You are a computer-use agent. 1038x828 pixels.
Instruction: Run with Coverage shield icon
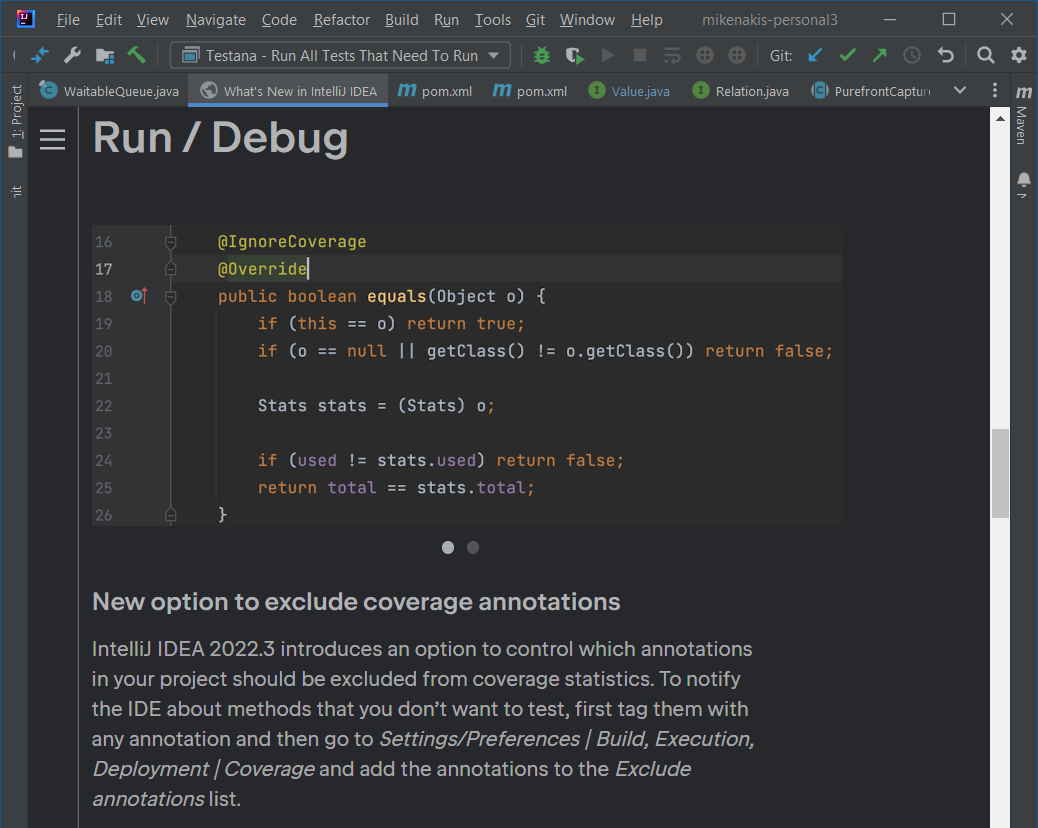tap(574, 56)
